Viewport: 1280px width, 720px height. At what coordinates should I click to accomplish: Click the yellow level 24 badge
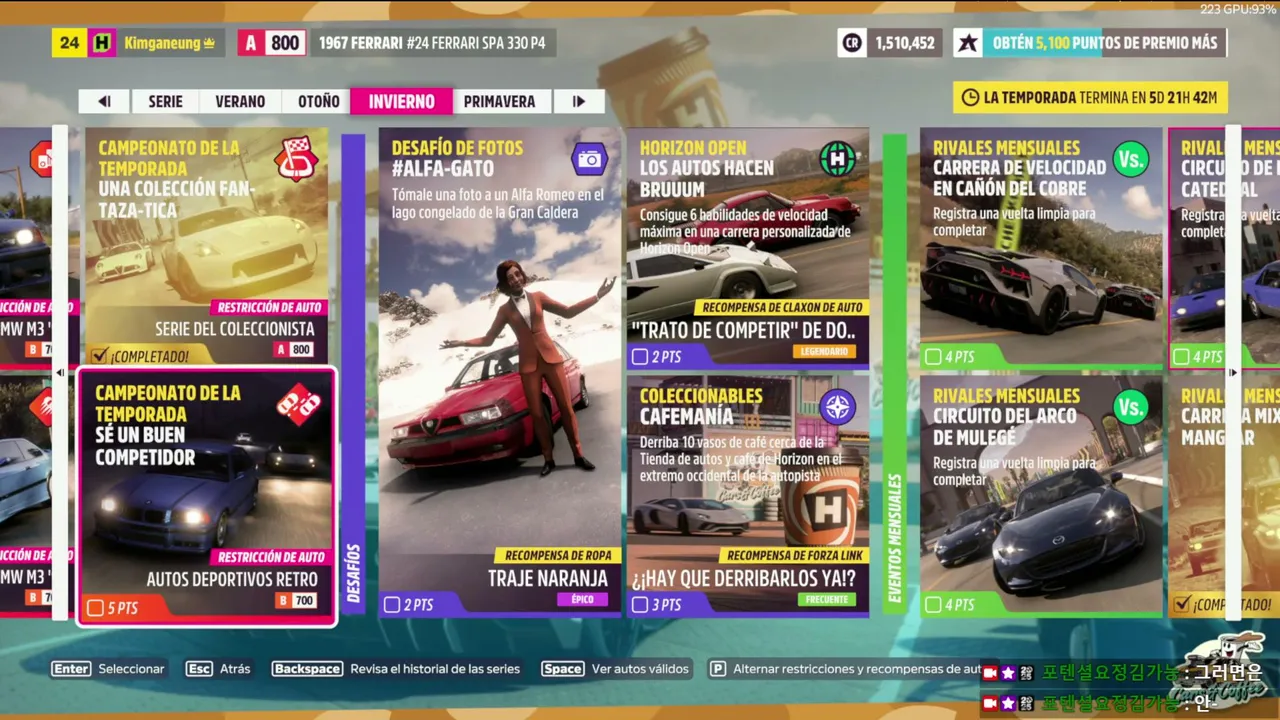pos(69,43)
